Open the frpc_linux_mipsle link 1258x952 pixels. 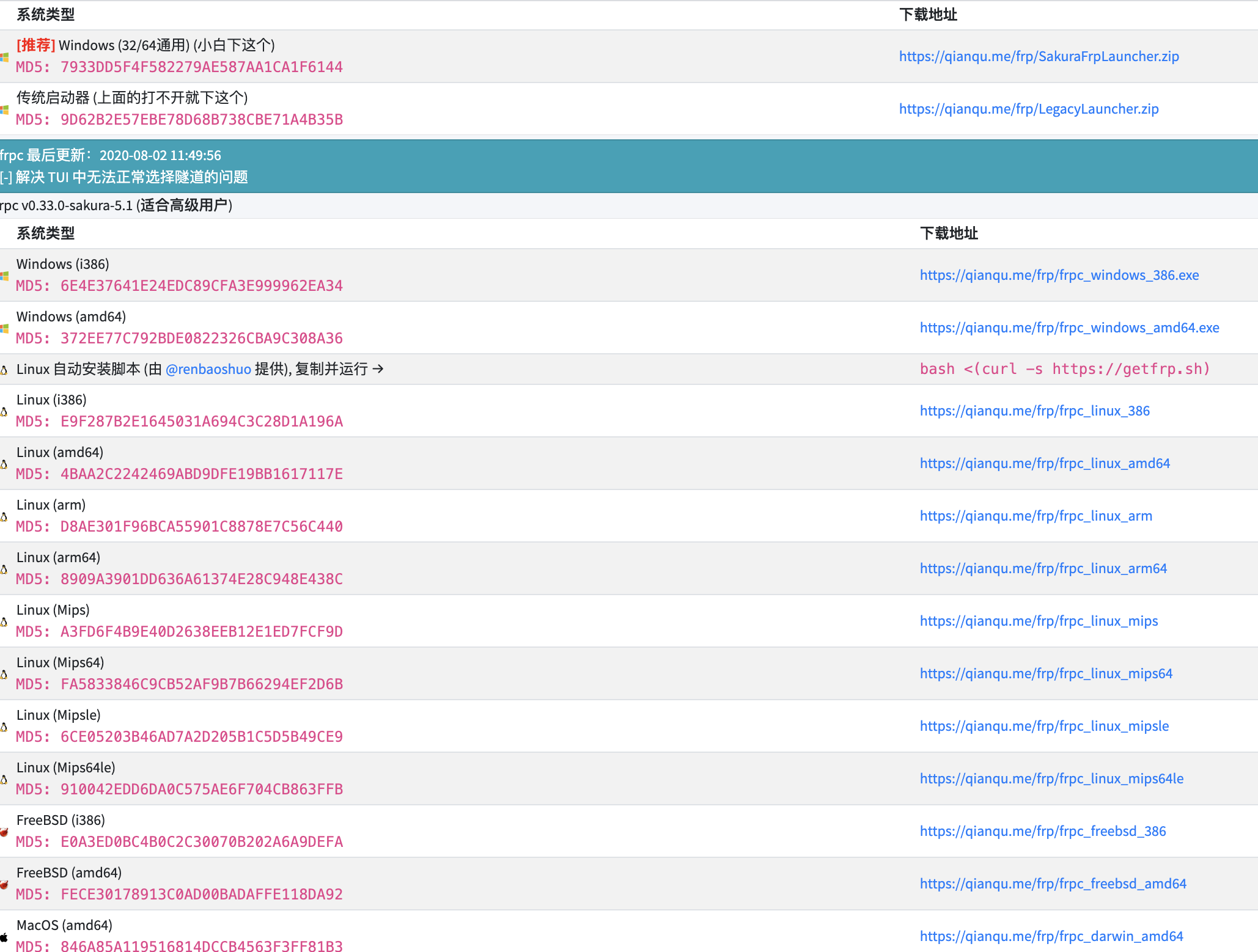(x=1044, y=726)
